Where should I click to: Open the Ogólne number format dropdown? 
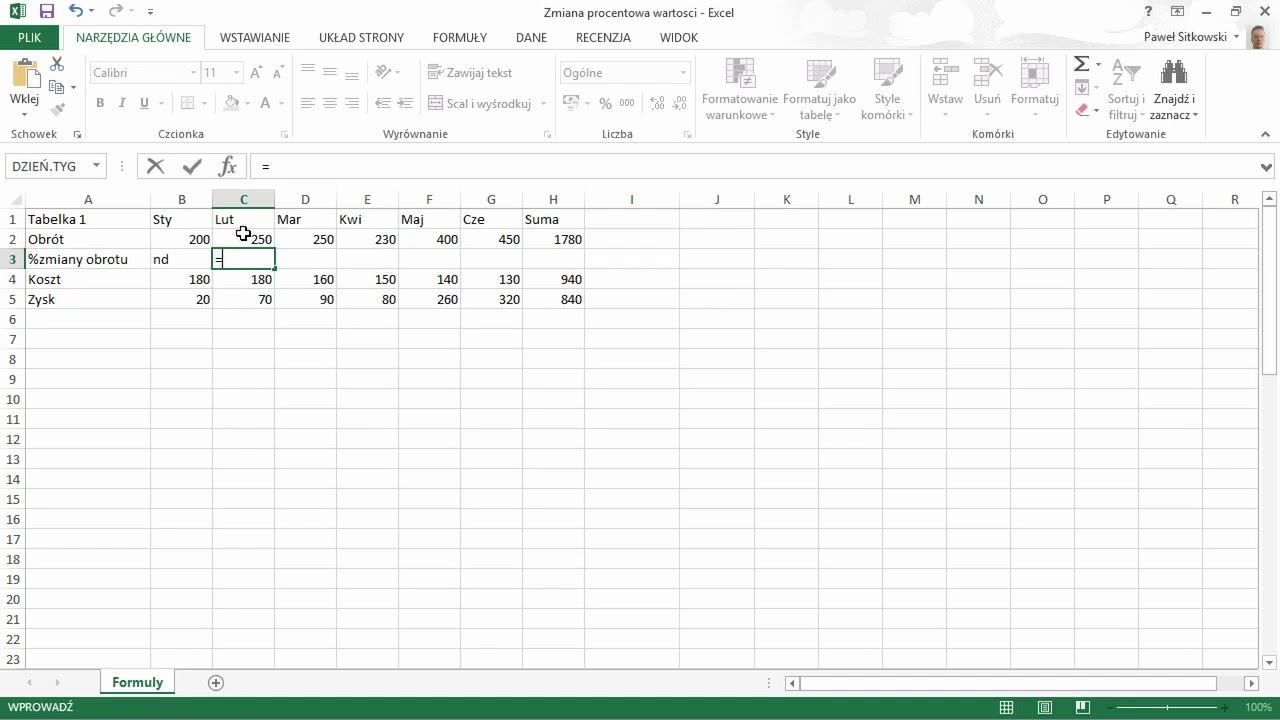(684, 73)
